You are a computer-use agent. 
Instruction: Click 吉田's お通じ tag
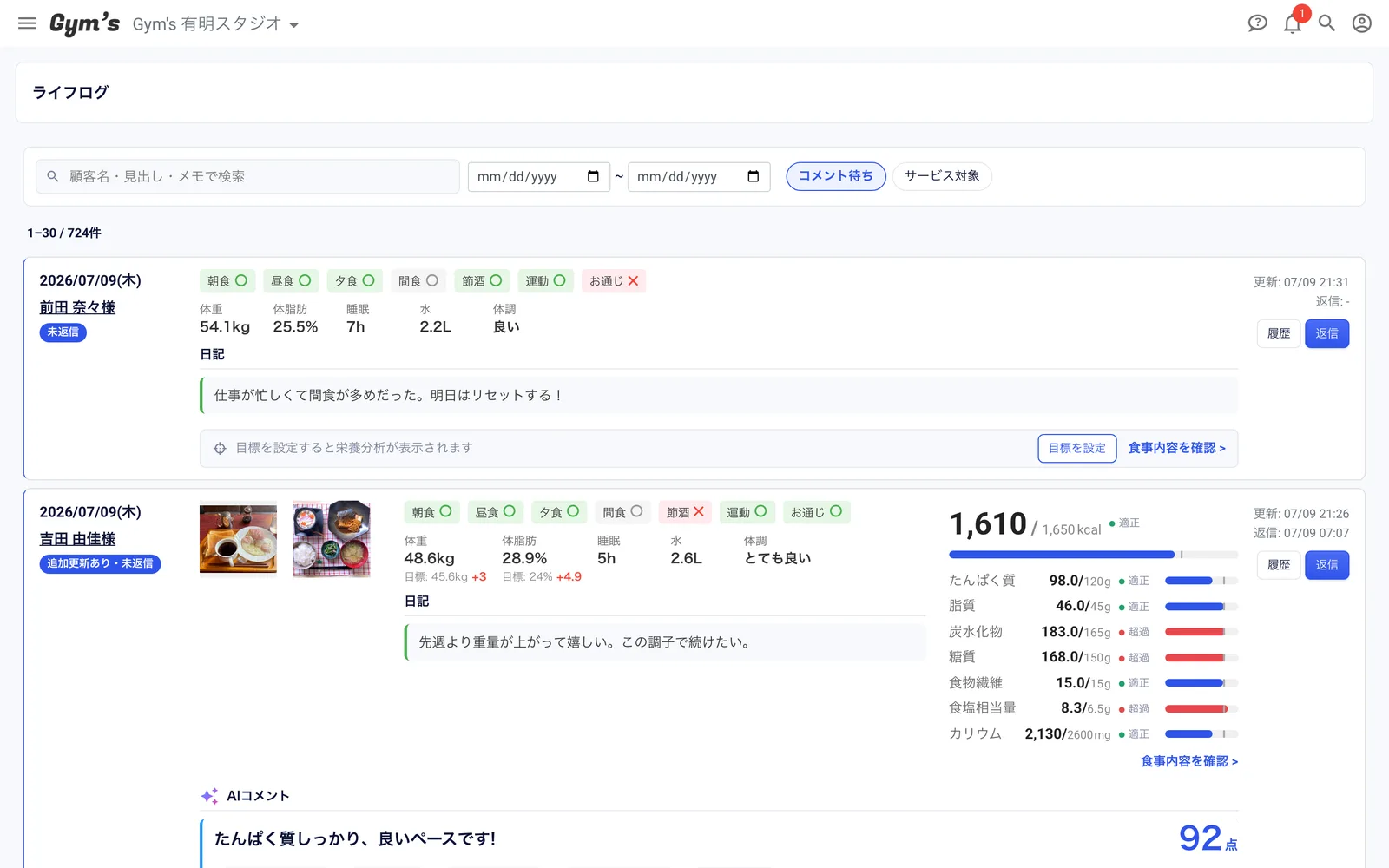tap(816, 513)
